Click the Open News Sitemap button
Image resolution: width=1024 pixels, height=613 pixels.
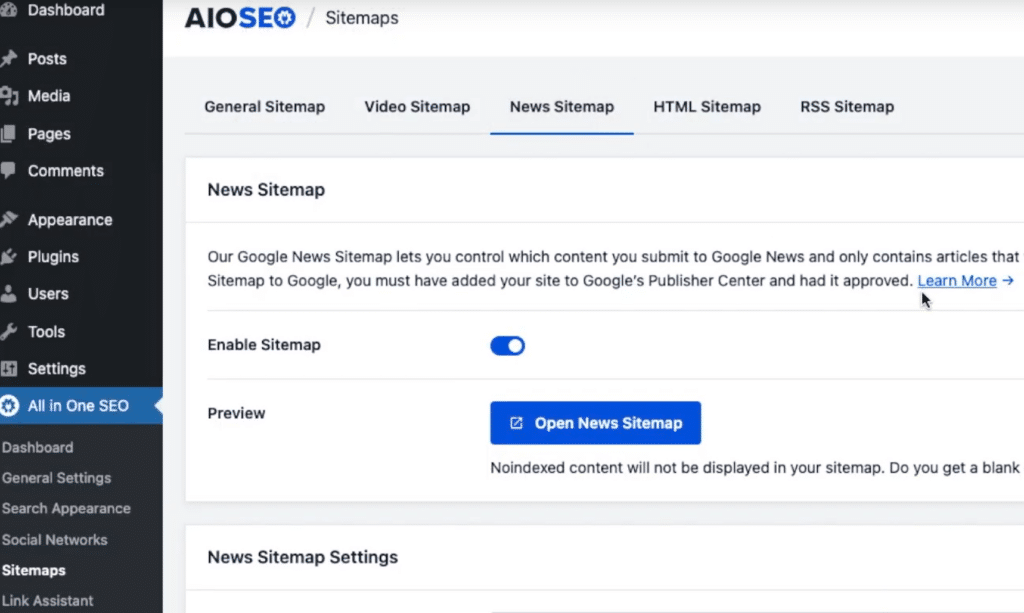(595, 423)
